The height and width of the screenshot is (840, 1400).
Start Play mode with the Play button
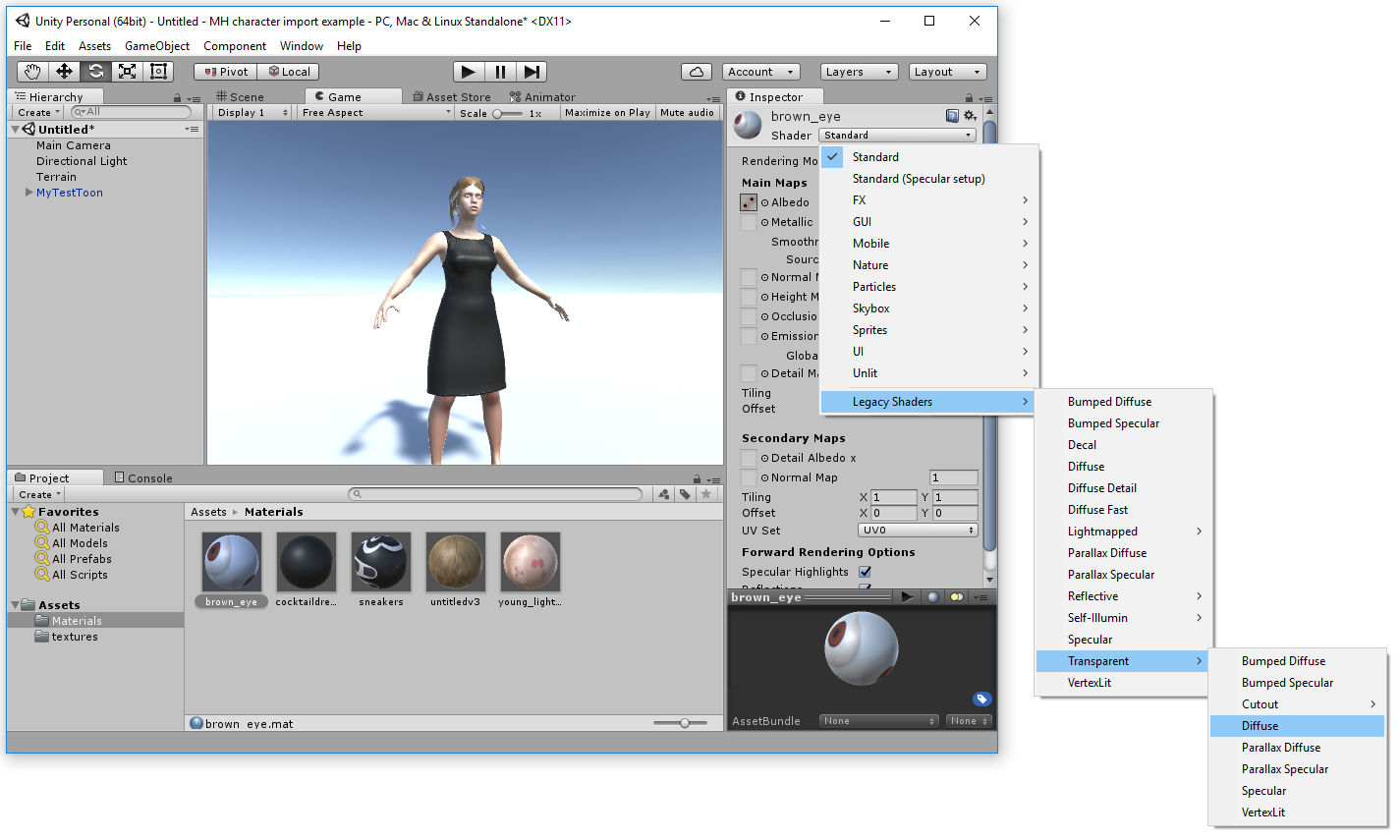click(469, 72)
